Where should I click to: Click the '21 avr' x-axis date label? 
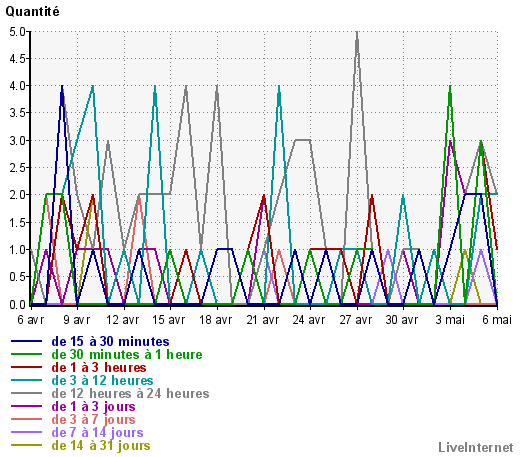[x=263, y=320]
